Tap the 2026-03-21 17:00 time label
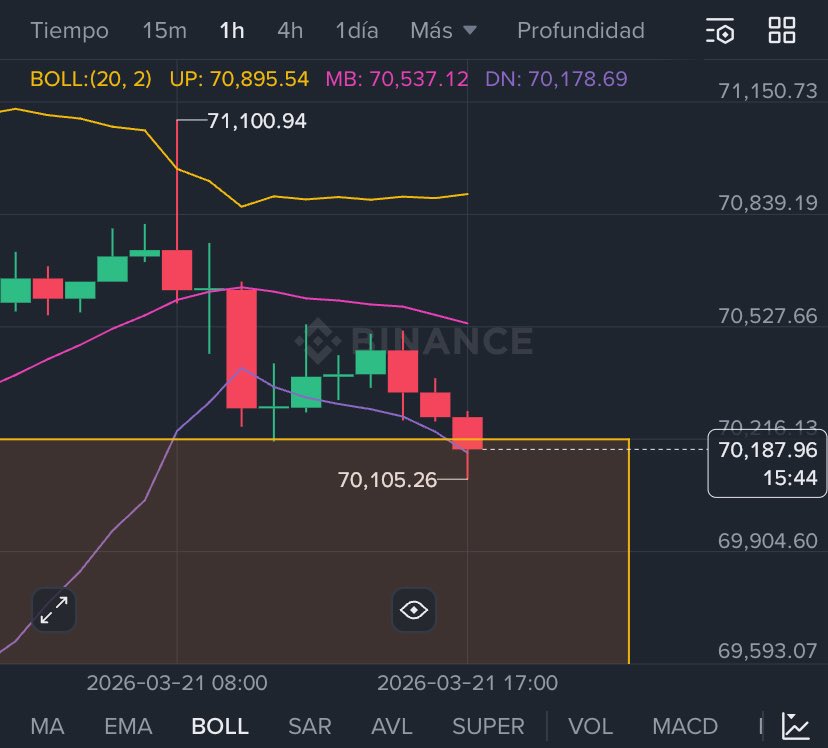Screen dimensions: 828x748 point(467,683)
